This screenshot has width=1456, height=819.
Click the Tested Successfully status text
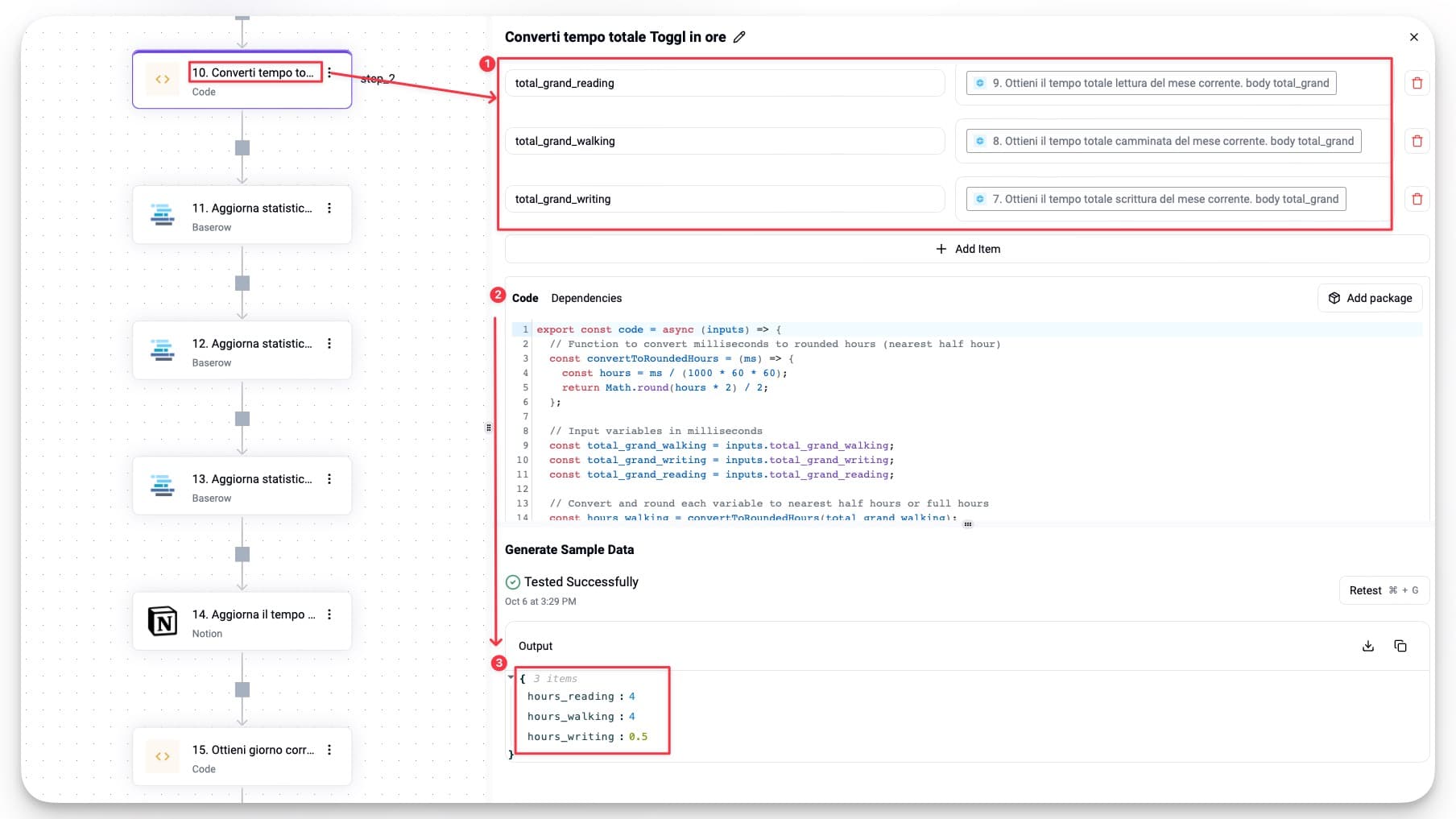581,581
